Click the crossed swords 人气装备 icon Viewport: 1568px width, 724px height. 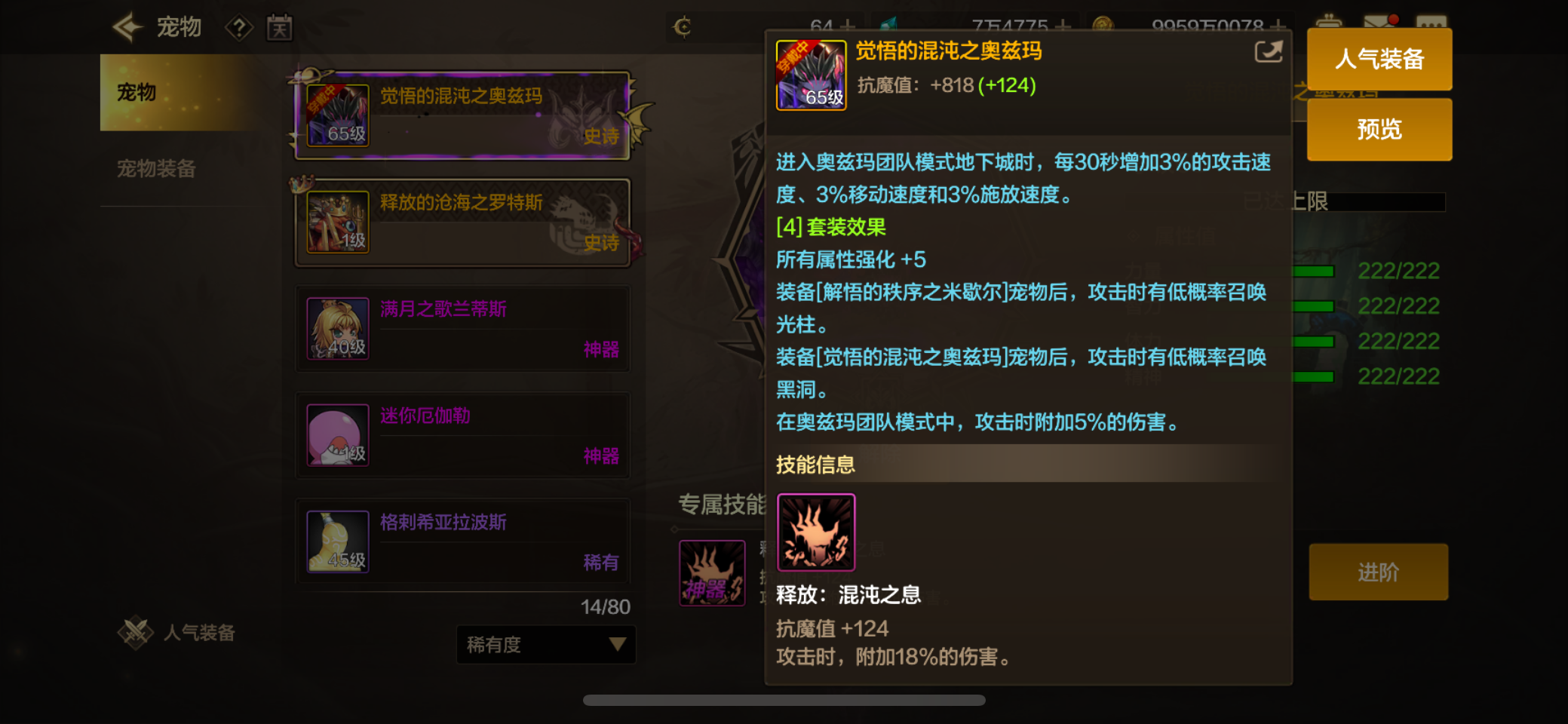click(x=136, y=632)
